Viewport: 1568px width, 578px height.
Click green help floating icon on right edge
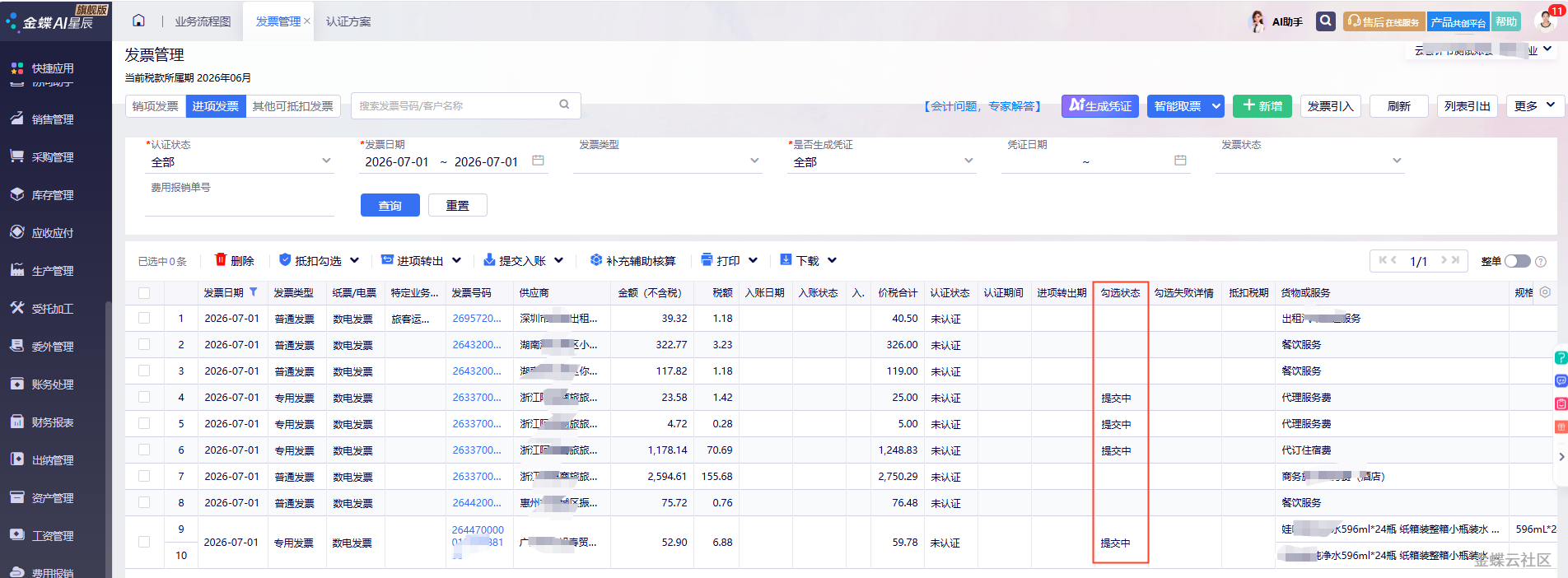[x=1561, y=358]
